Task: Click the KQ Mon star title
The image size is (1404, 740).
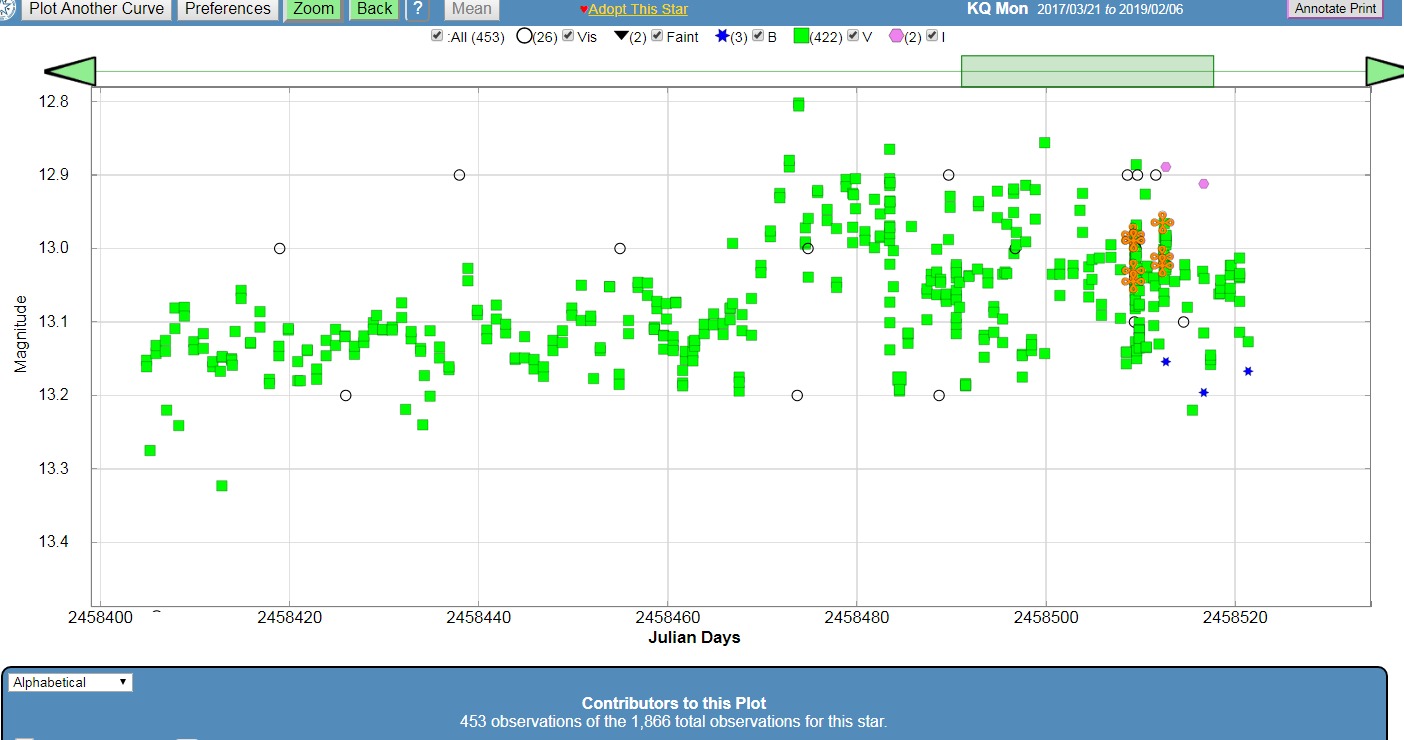Action: pos(997,9)
